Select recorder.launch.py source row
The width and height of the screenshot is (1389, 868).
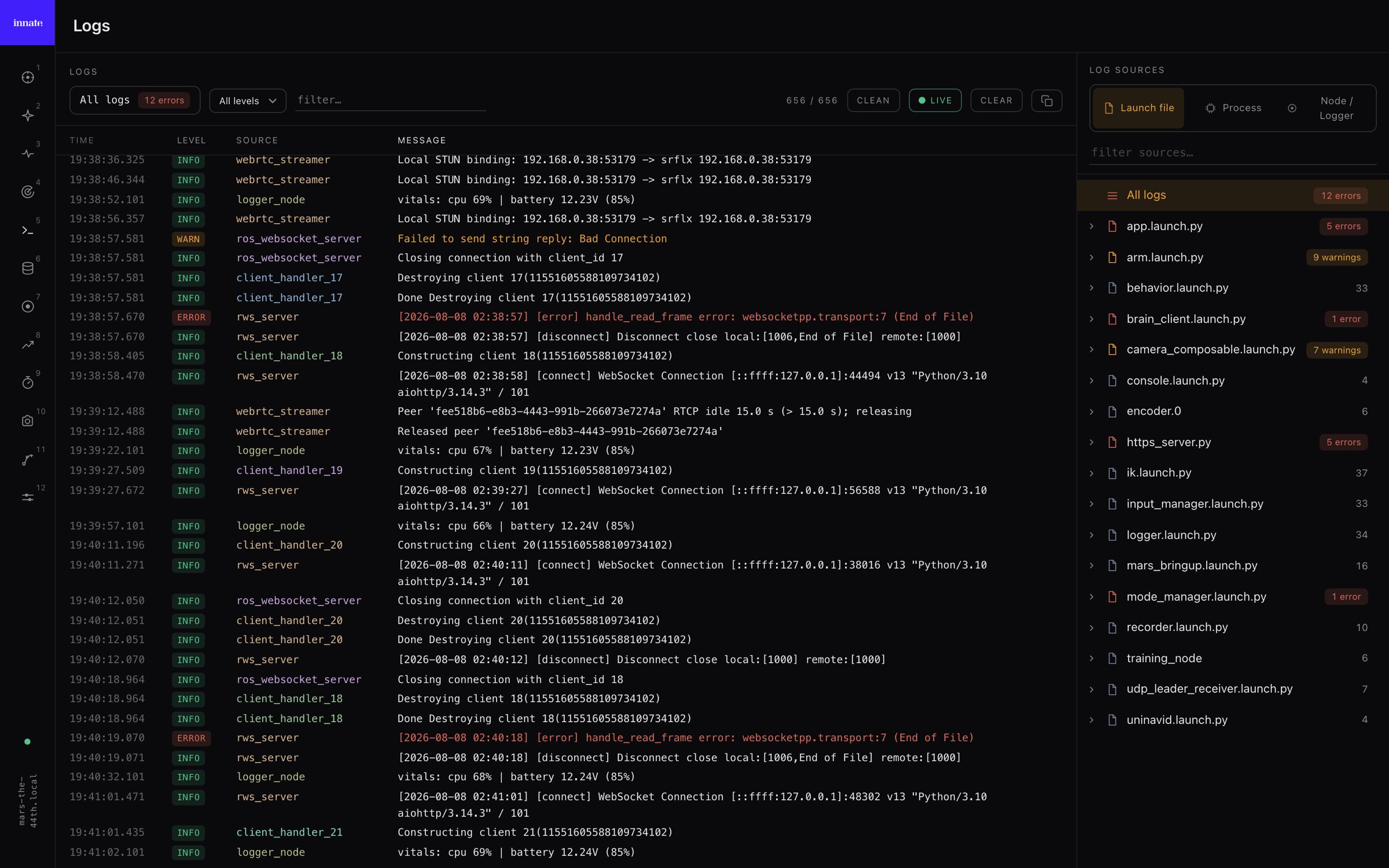tap(1233, 627)
